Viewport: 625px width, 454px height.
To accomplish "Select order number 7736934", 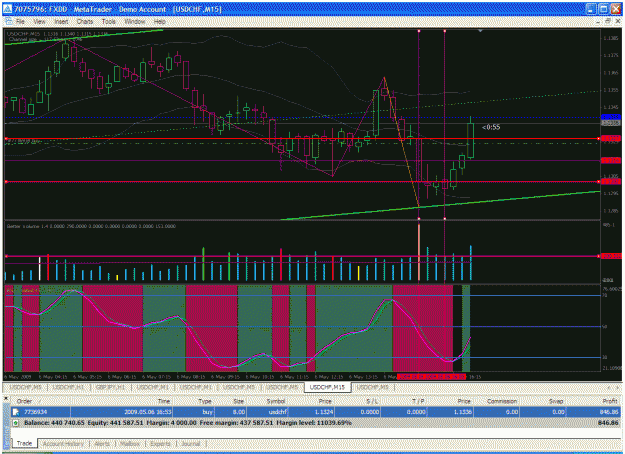I will 35,412.
